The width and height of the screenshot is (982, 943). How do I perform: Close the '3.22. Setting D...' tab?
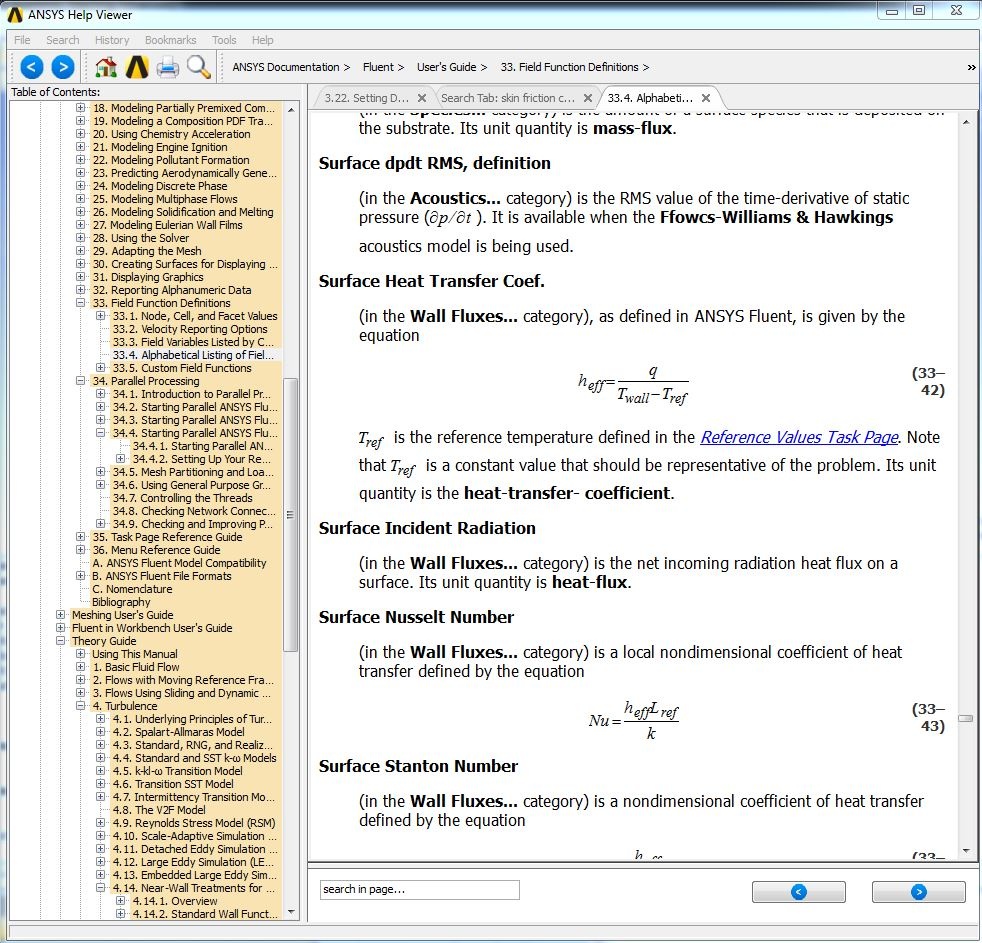coord(422,98)
